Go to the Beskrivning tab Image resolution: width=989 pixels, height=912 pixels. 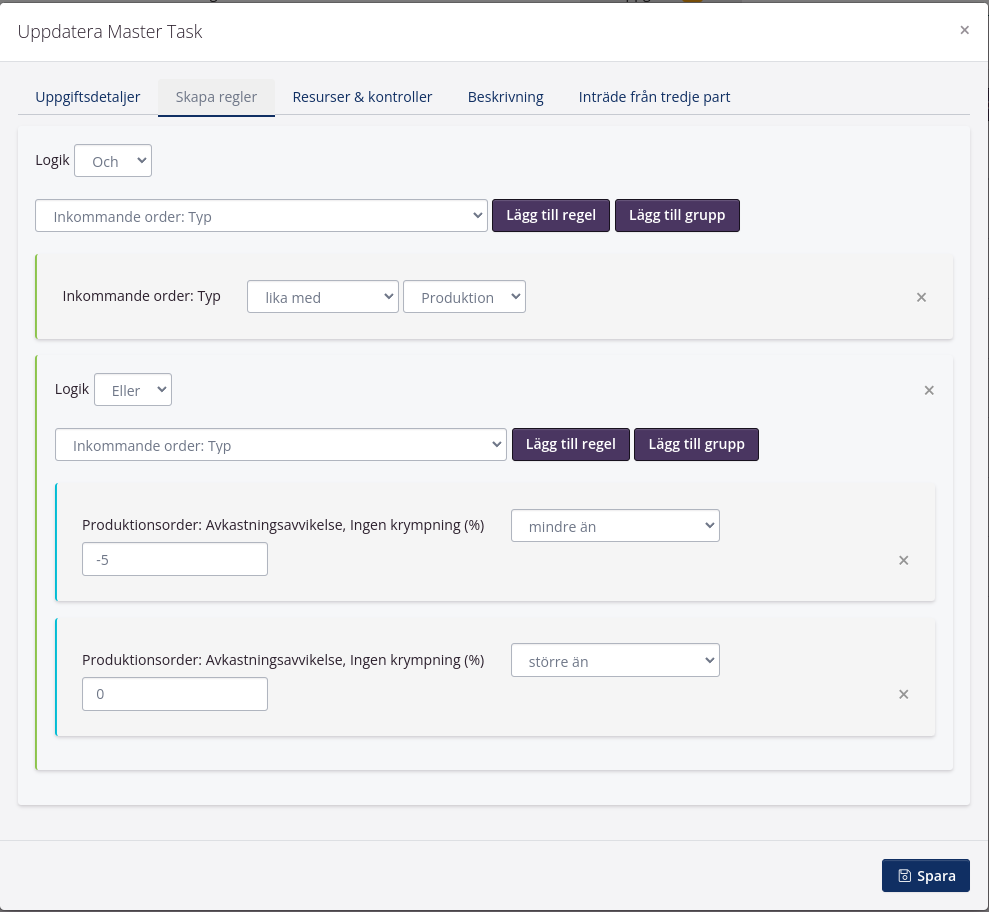pyautogui.click(x=505, y=97)
